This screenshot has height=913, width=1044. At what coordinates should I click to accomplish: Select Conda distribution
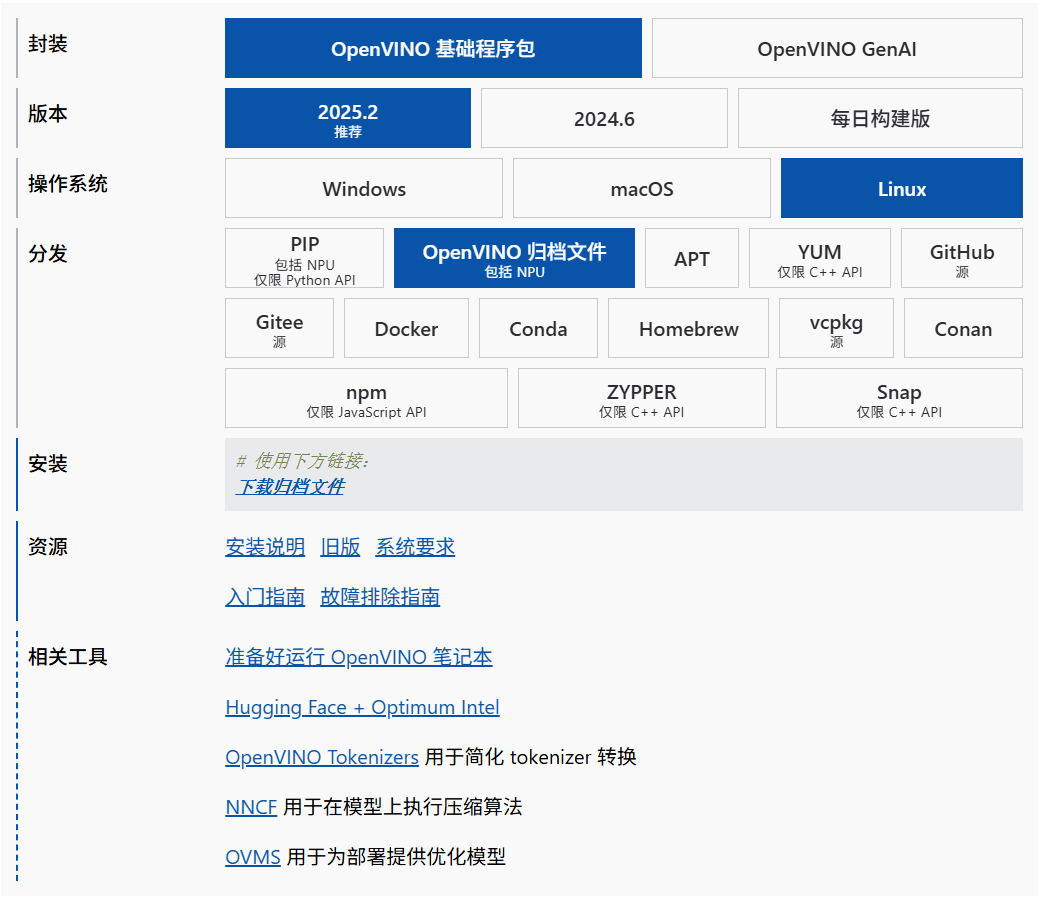(538, 328)
